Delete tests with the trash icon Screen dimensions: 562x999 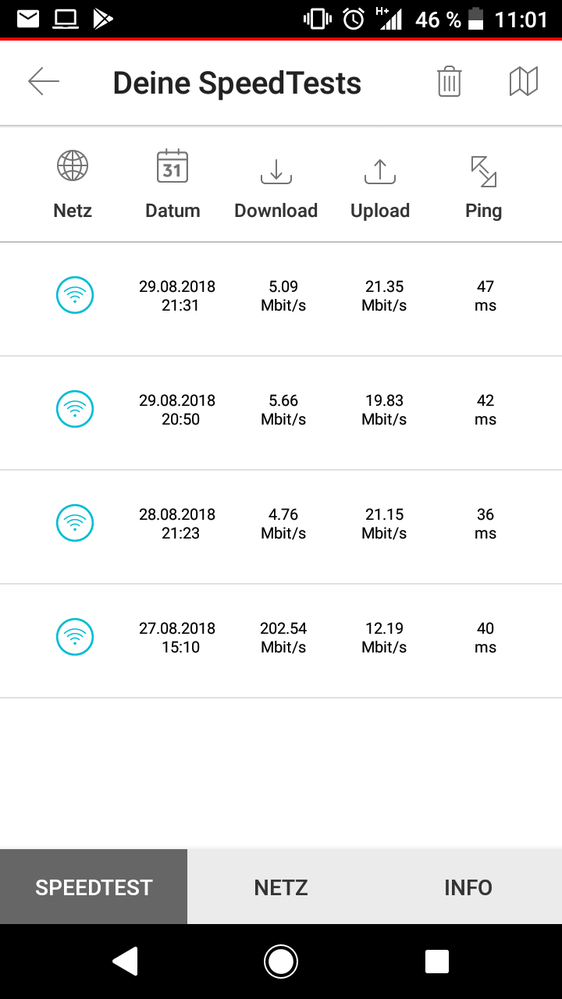point(449,82)
